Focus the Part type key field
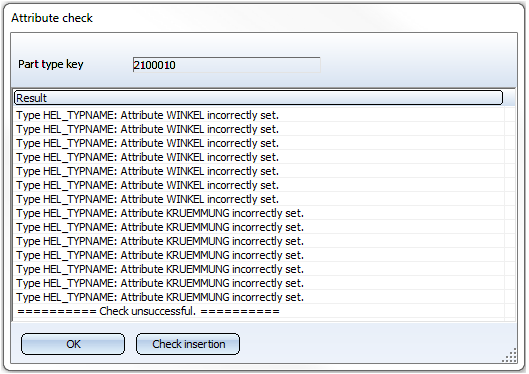This screenshot has width=529, height=374. click(226, 65)
